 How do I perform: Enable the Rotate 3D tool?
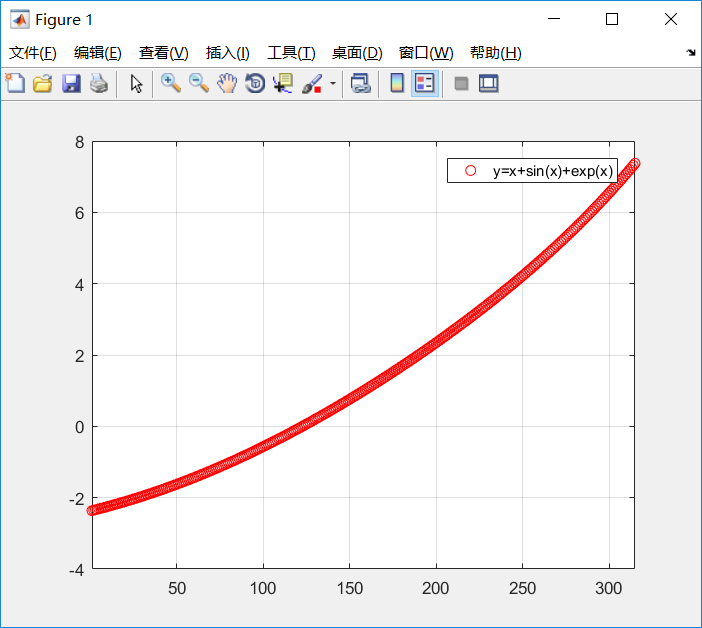click(255, 83)
